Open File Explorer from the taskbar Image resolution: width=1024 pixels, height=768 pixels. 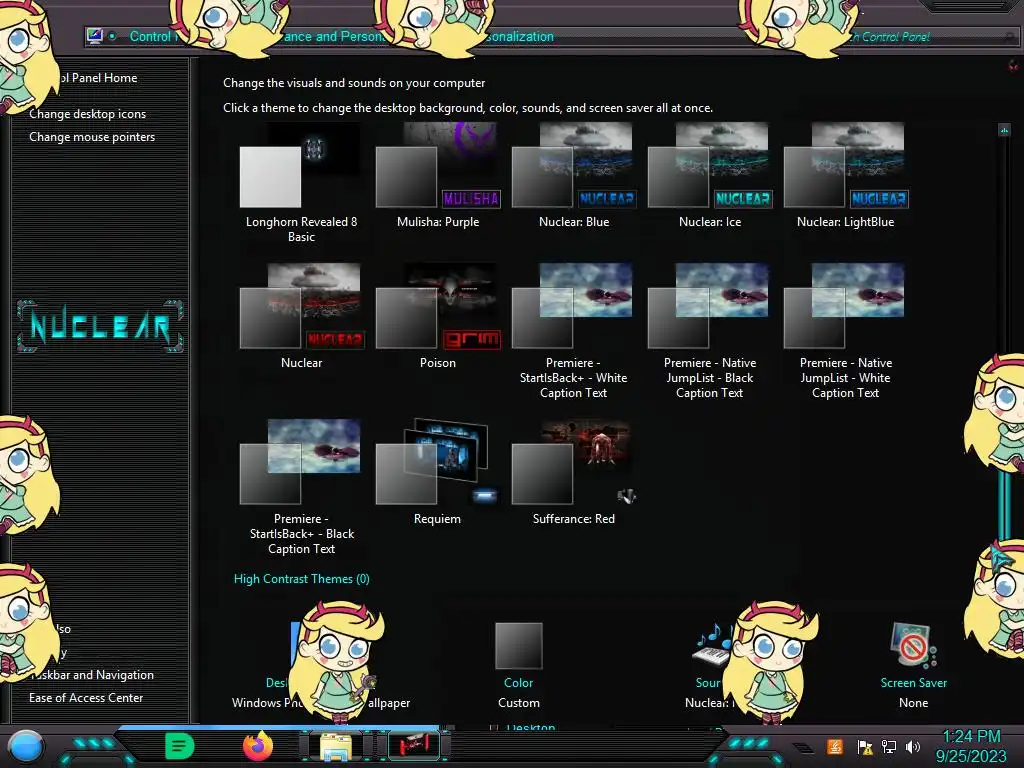coord(336,746)
